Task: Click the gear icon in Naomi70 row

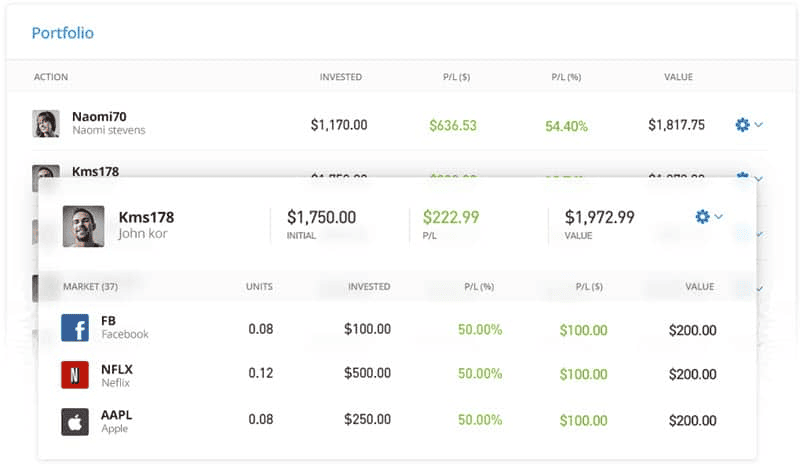Action: (x=742, y=125)
